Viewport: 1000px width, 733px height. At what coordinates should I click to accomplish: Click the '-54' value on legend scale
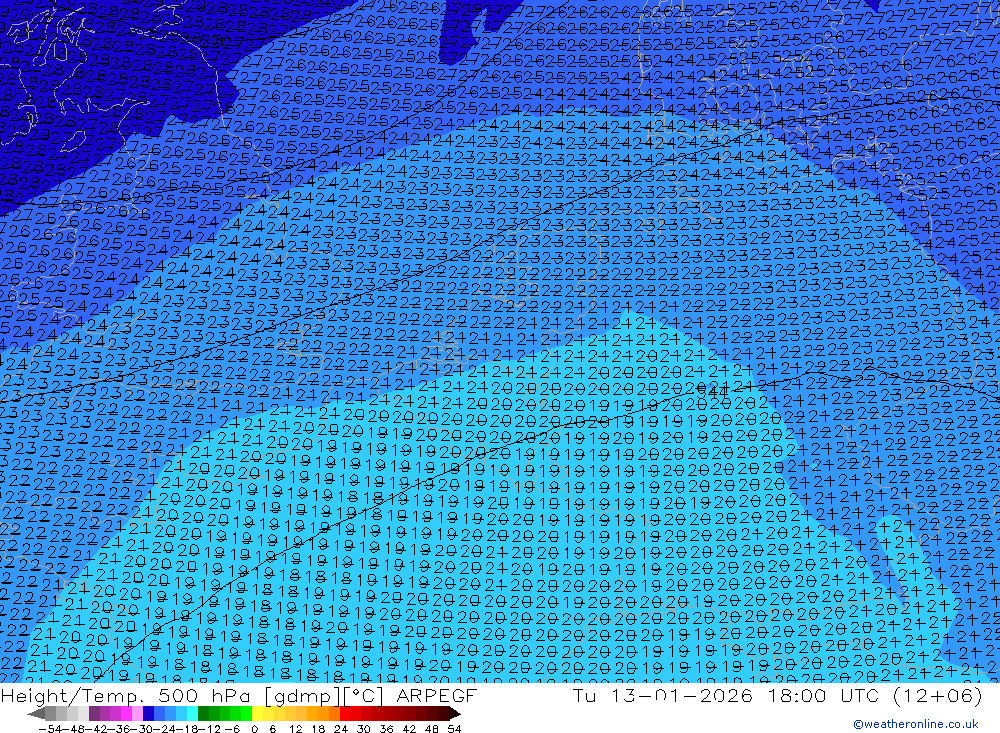pyautogui.click(x=50, y=729)
